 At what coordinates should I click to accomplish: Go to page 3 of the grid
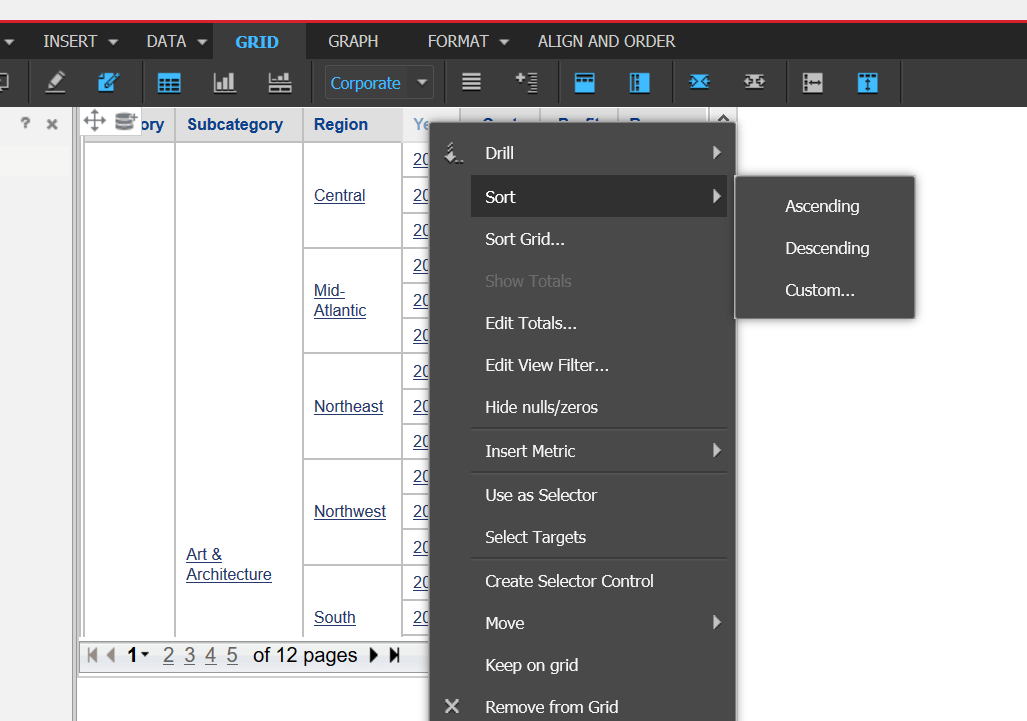click(x=189, y=655)
